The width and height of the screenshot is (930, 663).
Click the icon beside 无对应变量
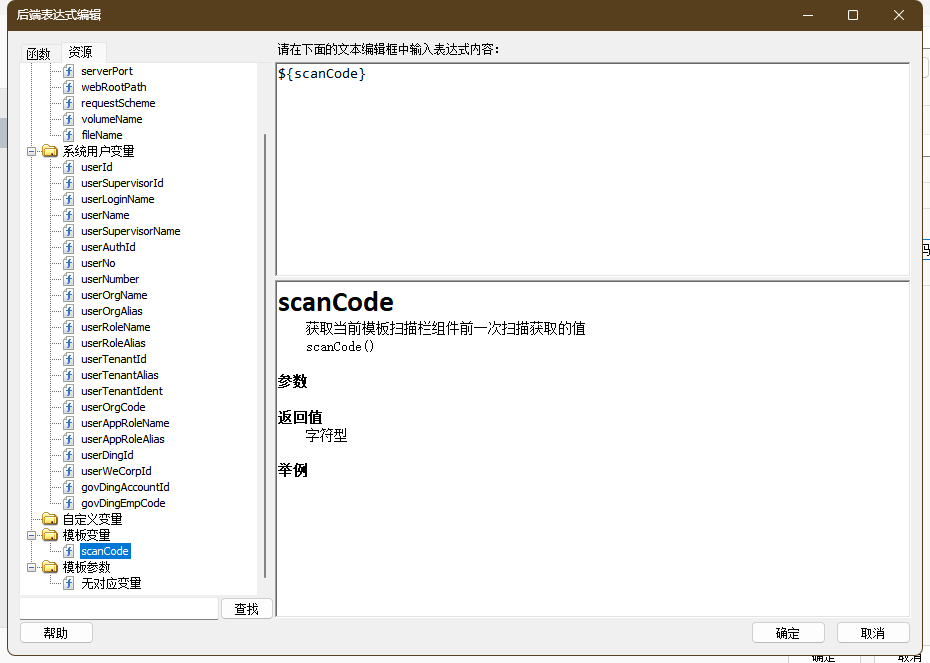[69, 583]
